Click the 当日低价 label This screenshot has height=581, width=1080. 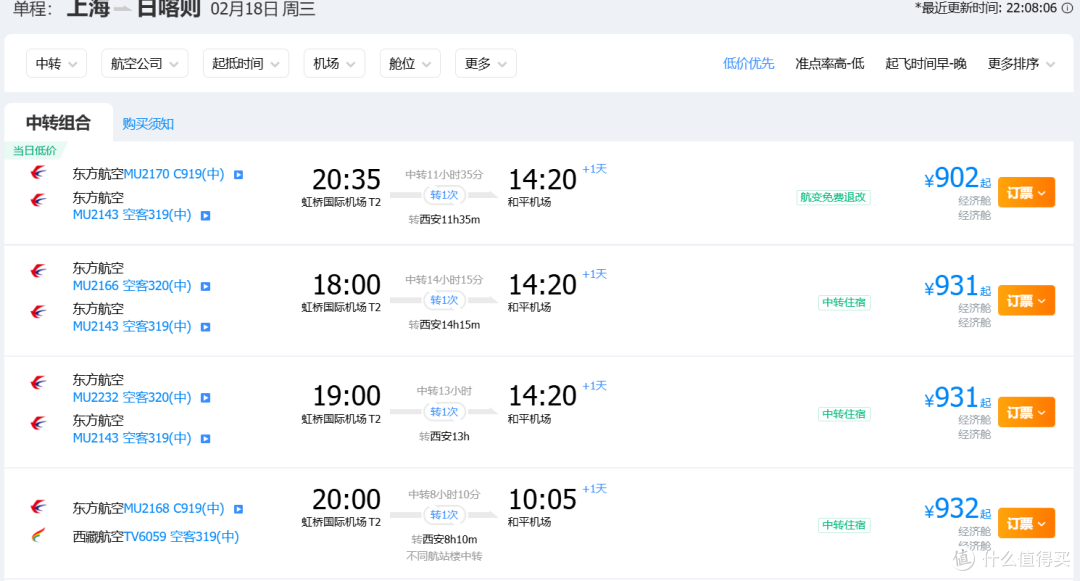[34, 150]
